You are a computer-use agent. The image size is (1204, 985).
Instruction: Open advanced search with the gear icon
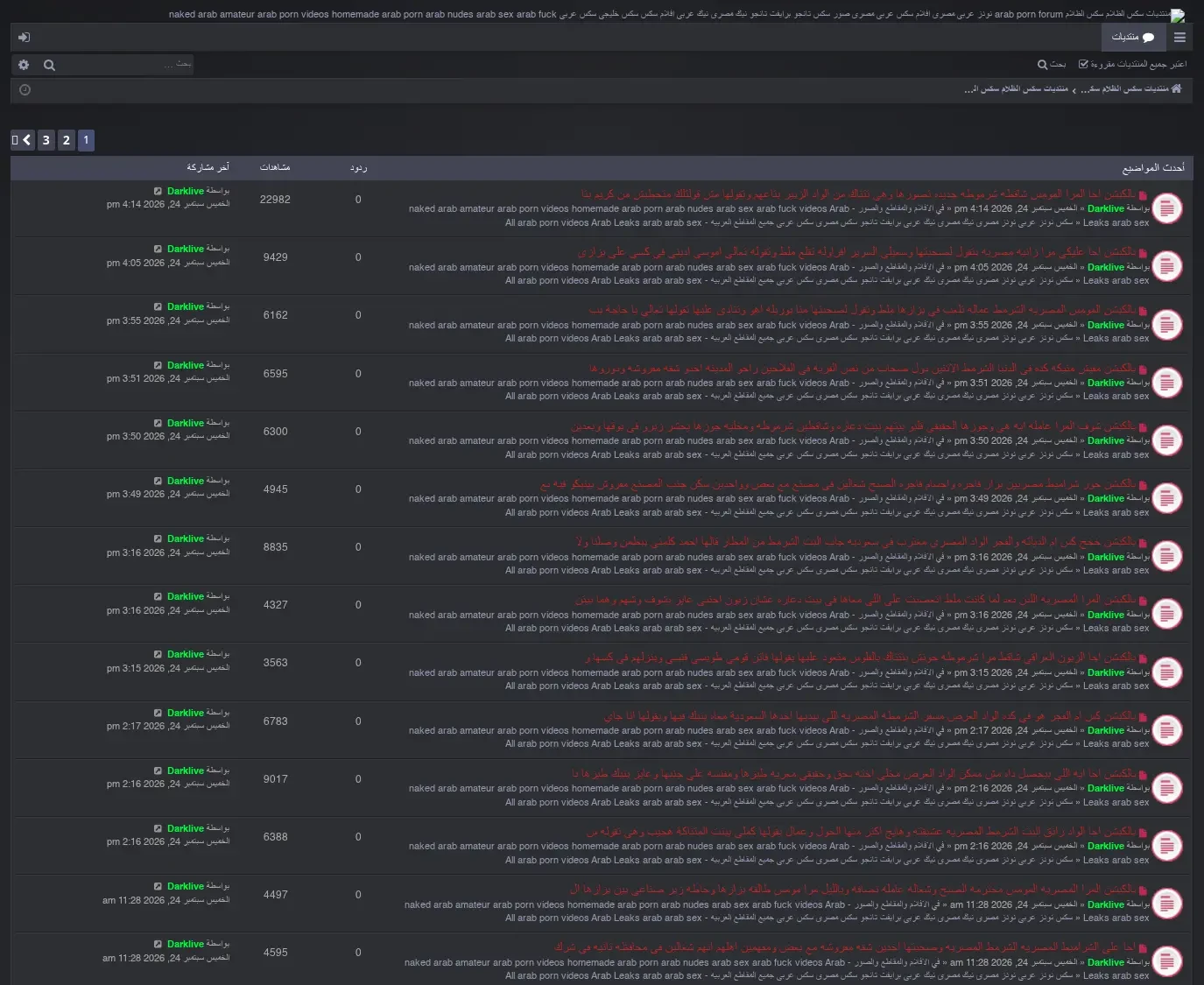(24, 65)
